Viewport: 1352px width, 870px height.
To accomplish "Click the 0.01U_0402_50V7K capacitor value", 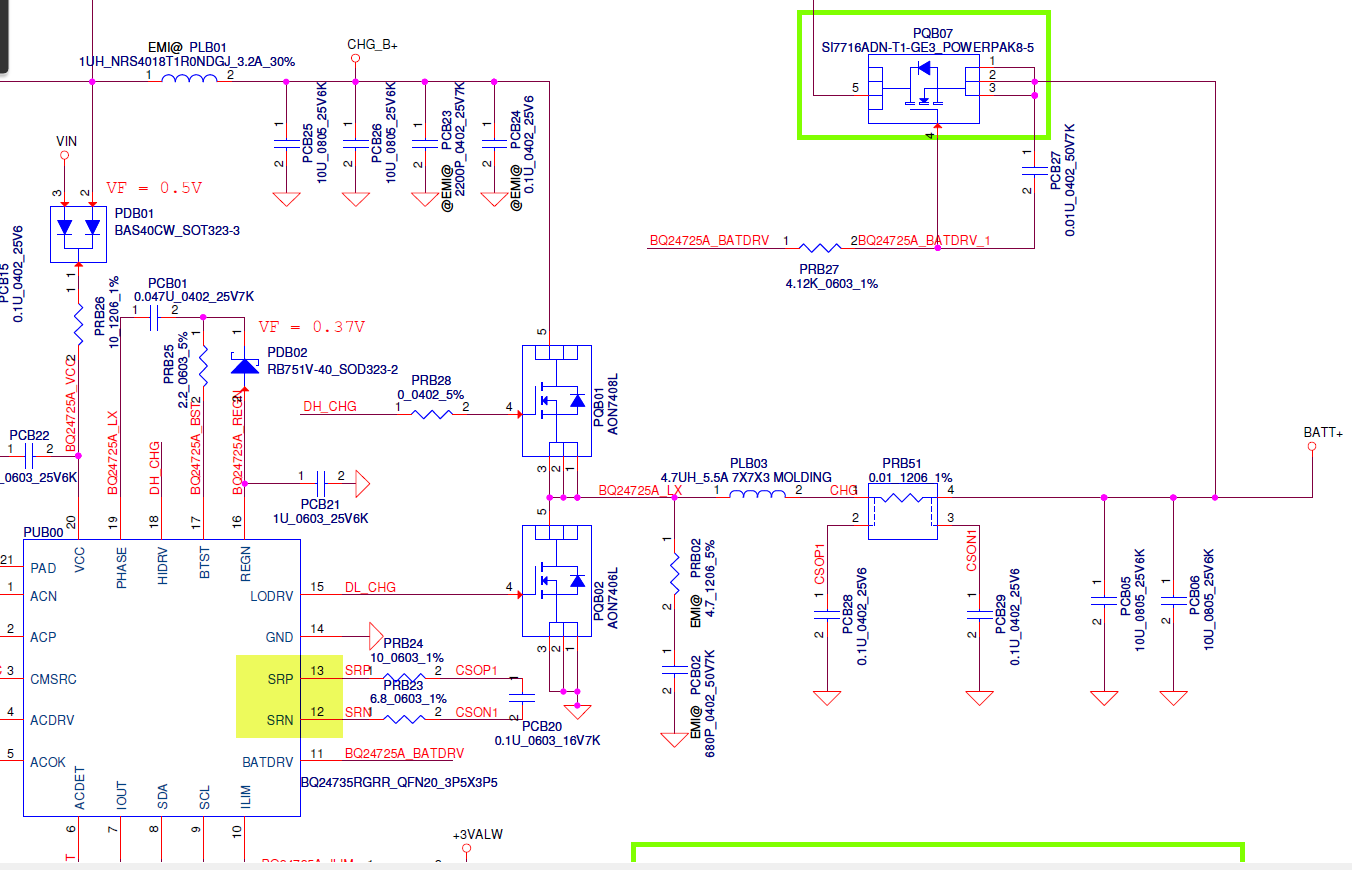I will [1070, 181].
